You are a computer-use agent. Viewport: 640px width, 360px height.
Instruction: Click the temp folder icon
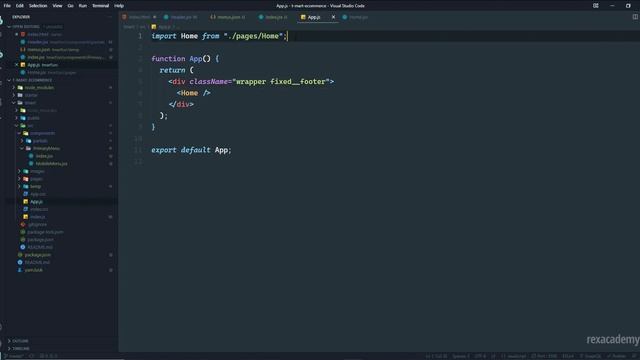click(x=26, y=187)
